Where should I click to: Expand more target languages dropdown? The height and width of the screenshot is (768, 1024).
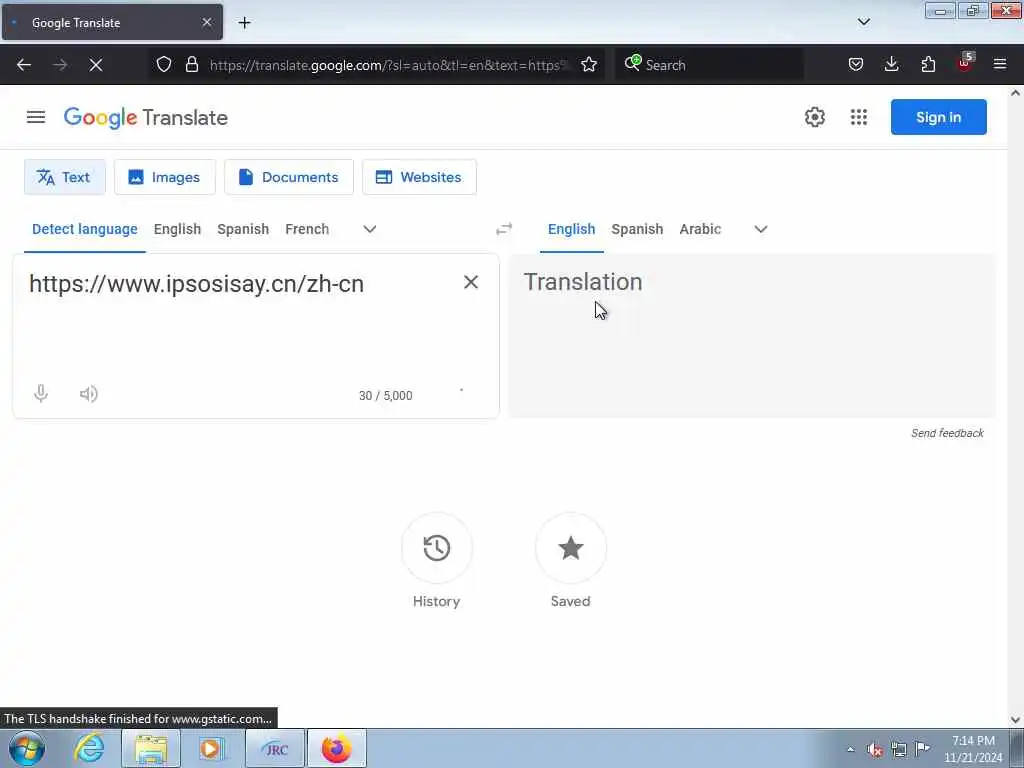coord(761,229)
